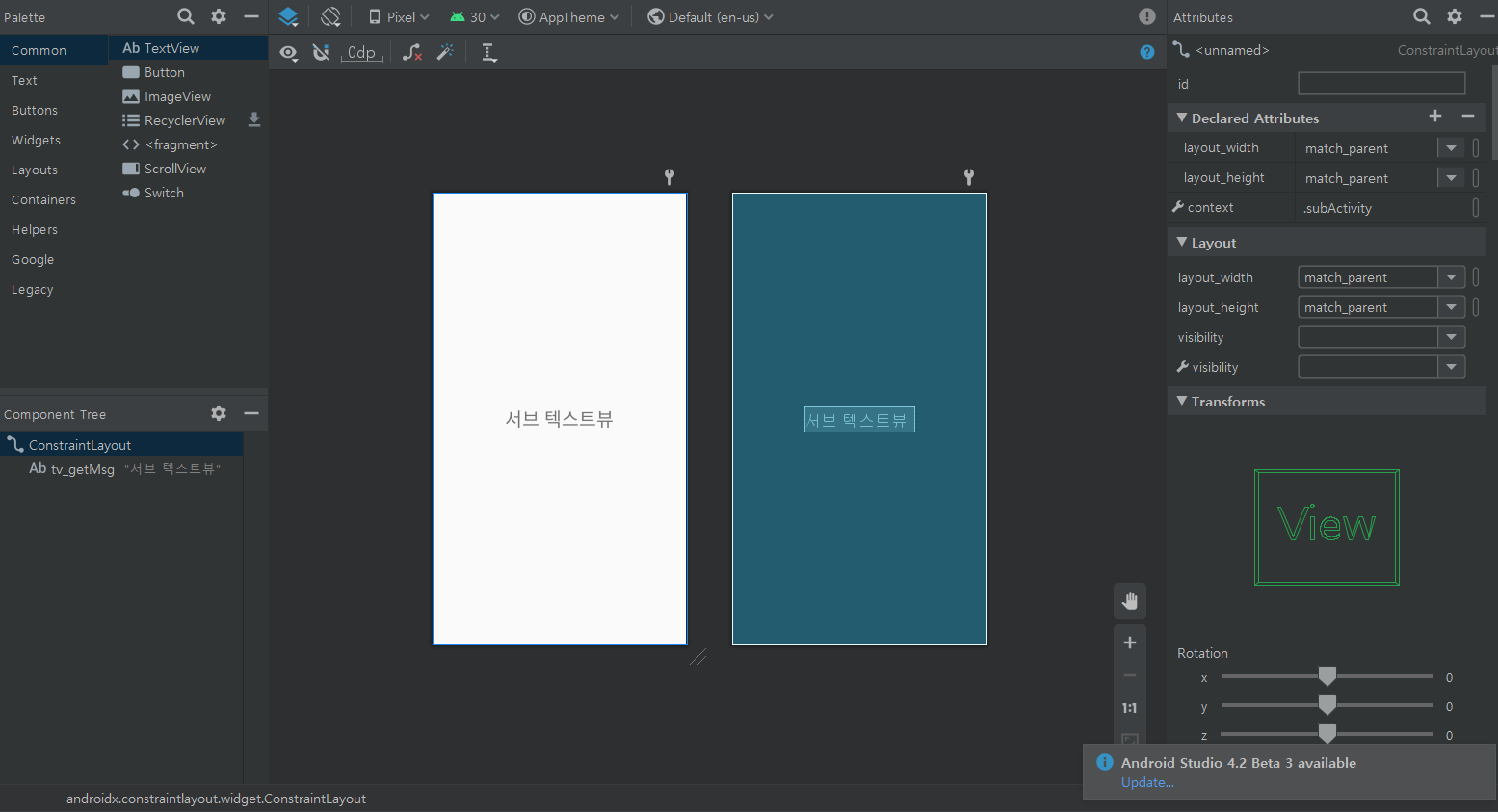Pick ScrollView from palette

pos(188,169)
